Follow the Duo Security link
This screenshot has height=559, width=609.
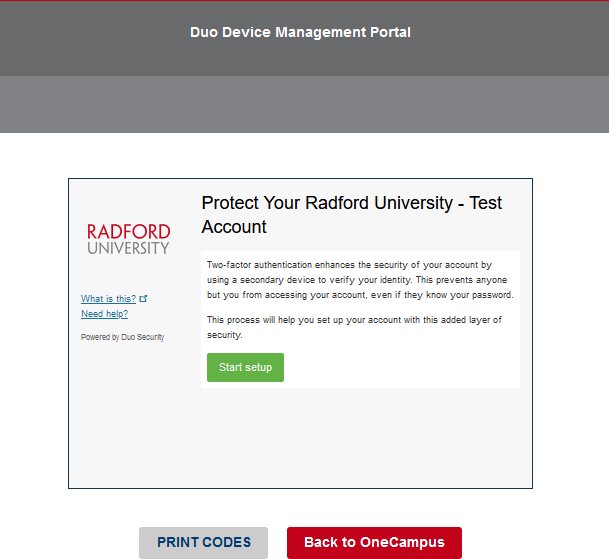coord(143,337)
